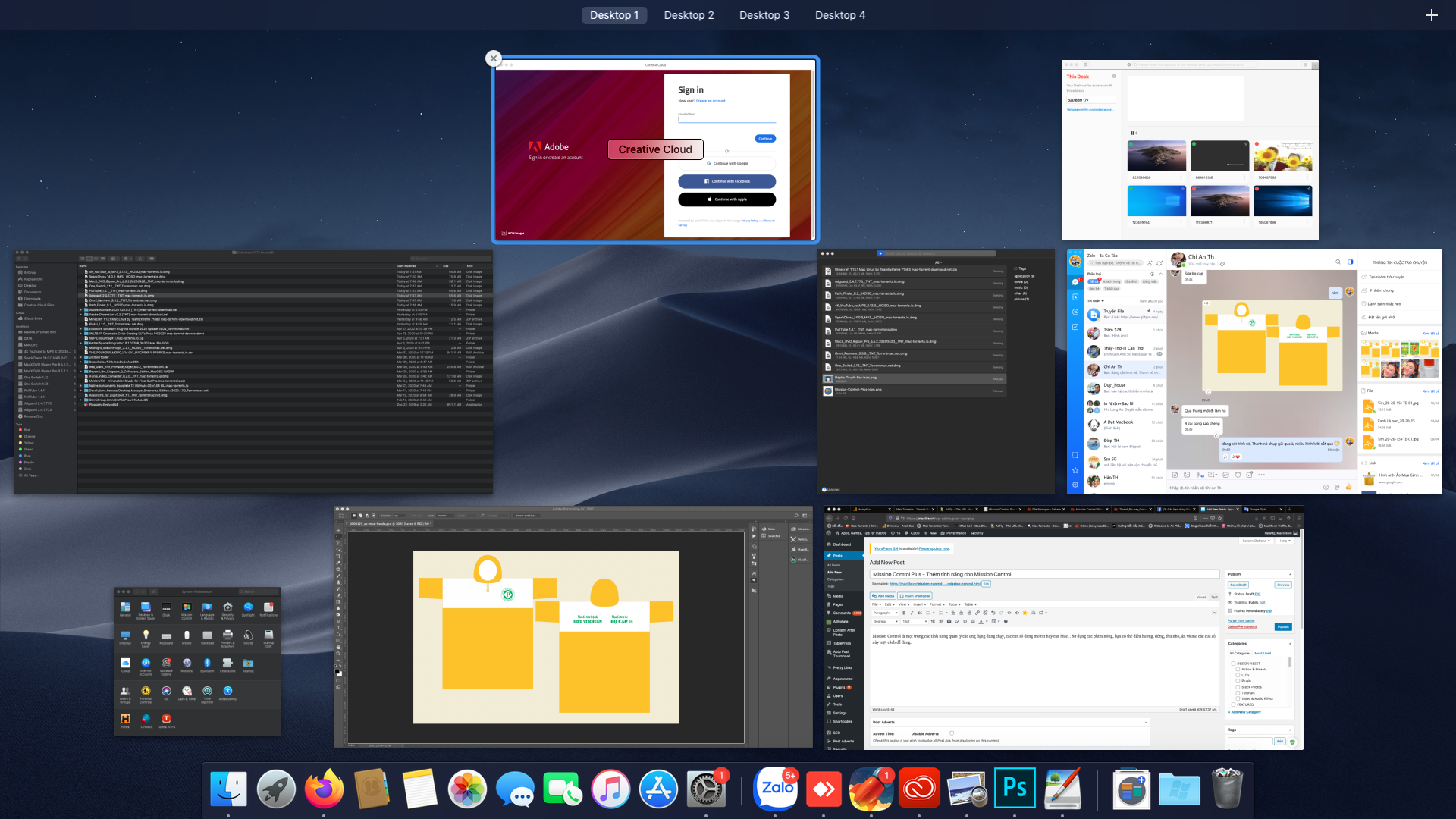Open the Georgia font family dropdown
This screenshot has width=1456, height=819.
tap(885, 621)
